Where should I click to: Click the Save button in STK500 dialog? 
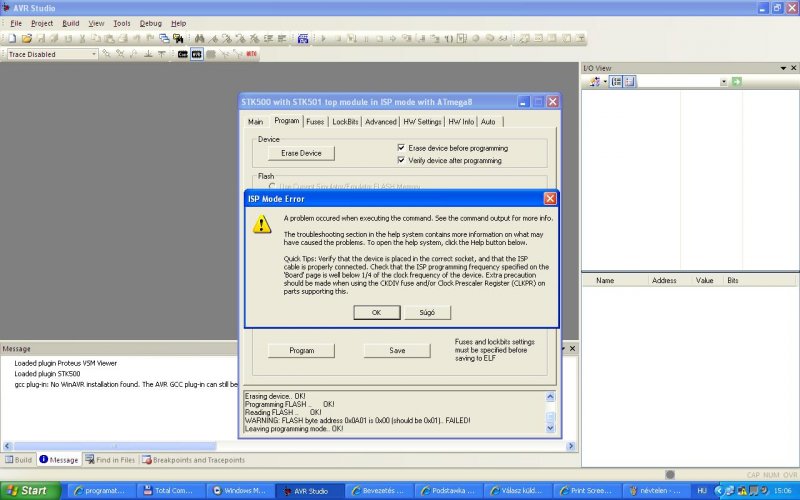[x=397, y=351]
